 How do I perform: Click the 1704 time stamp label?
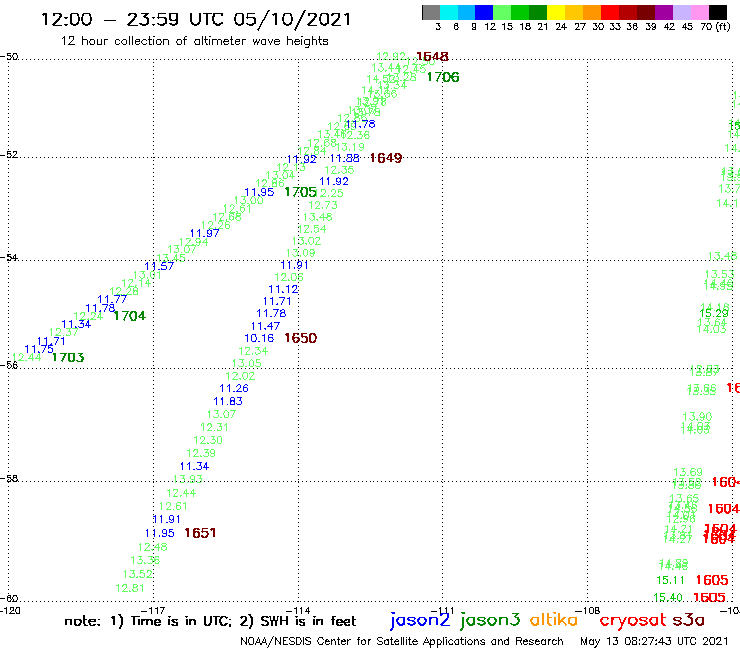[x=130, y=316]
